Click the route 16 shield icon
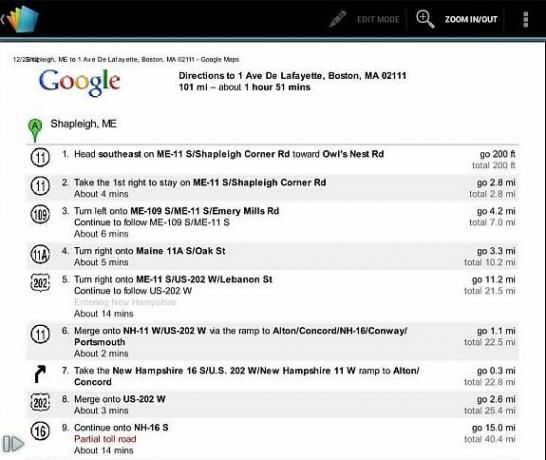This screenshot has width=546, height=460. point(40,431)
